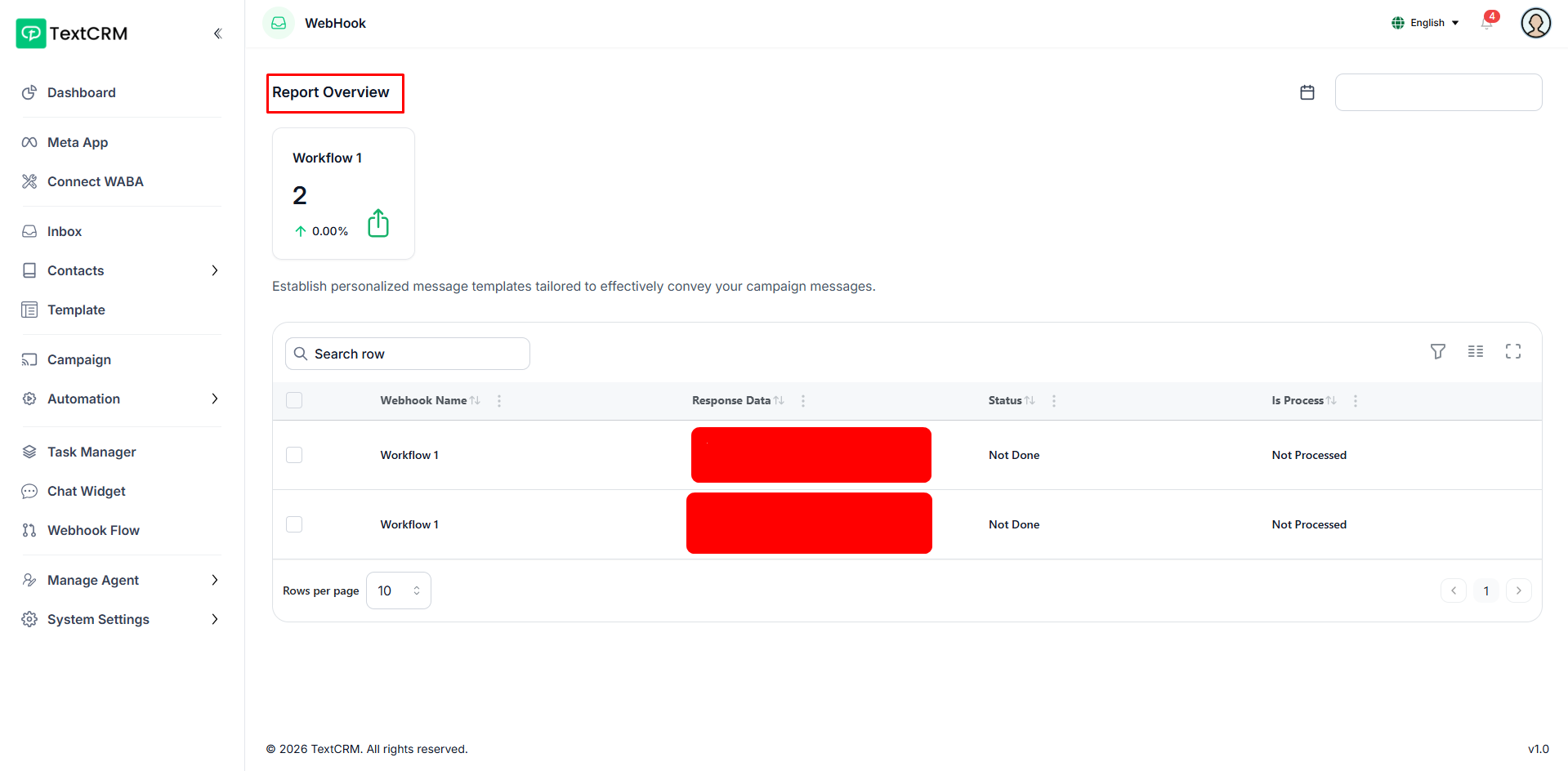Check the first Workflow 1 row checkbox
The height and width of the screenshot is (771, 1568).
point(294,455)
